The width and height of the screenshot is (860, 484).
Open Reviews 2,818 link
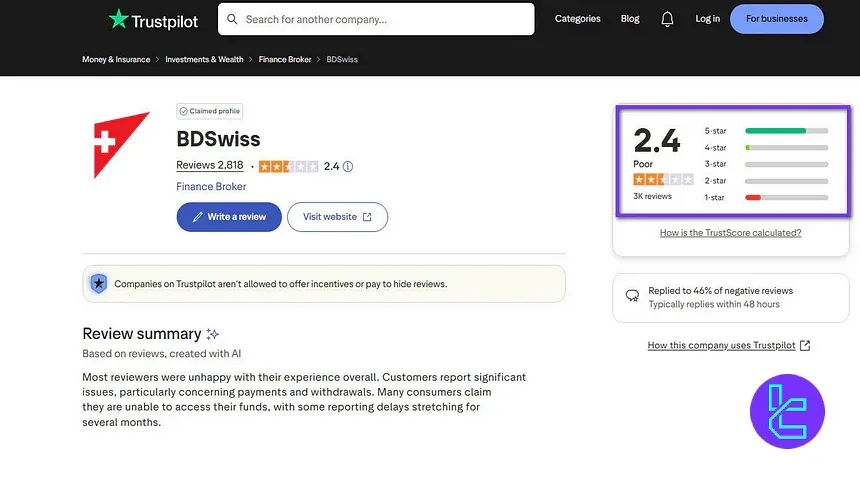(x=210, y=165)
